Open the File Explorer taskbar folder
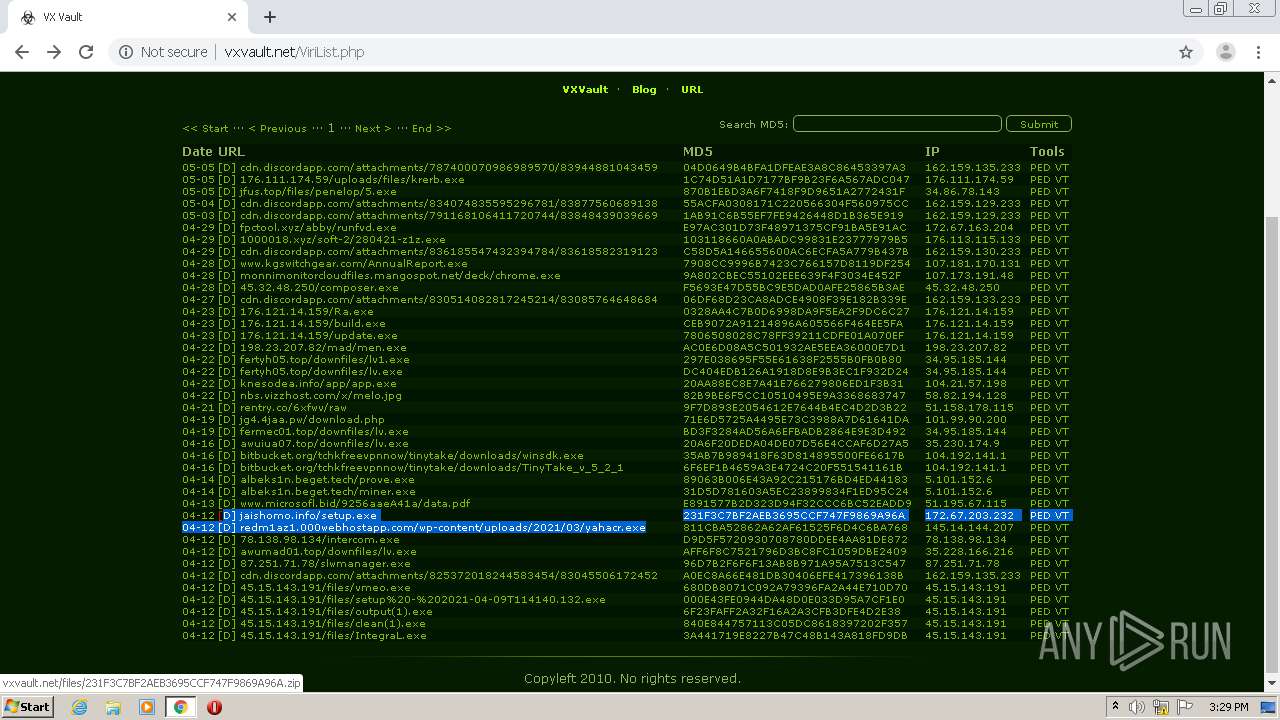 click(113, 707)
